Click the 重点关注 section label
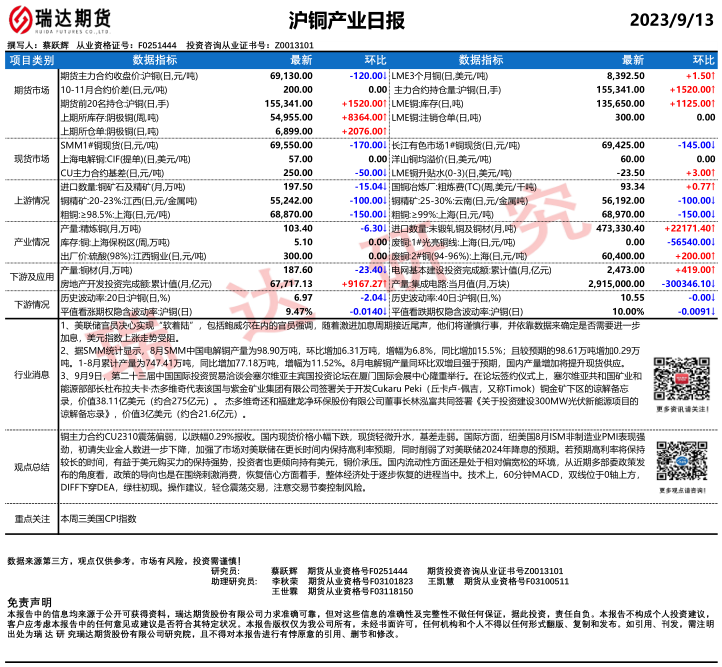 [31, 520]
